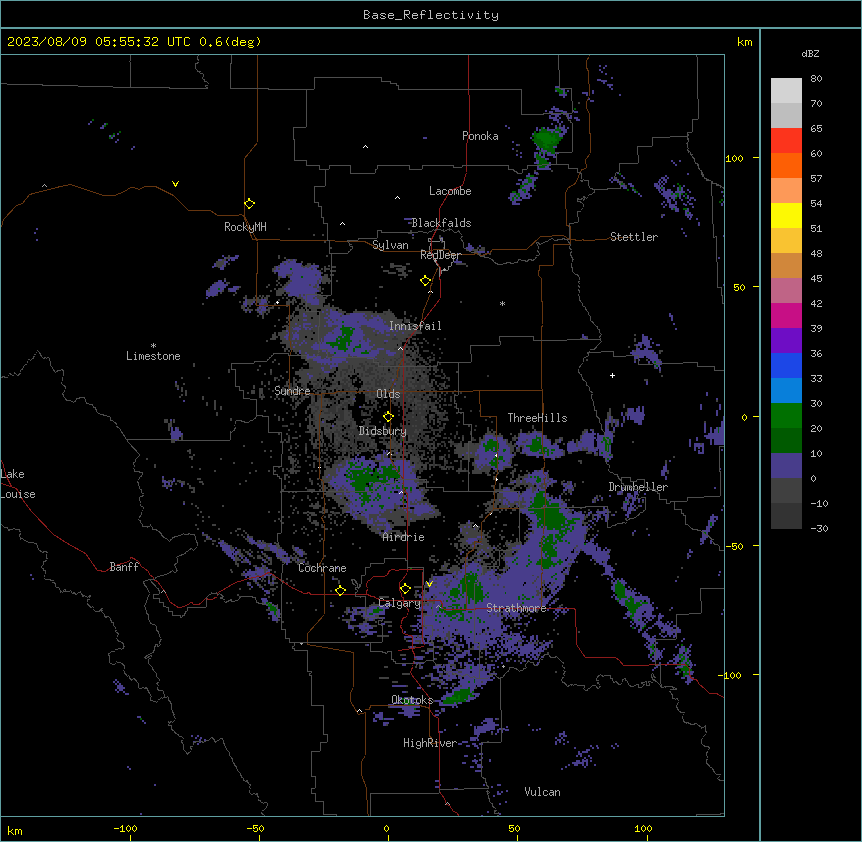Click the Strathmore city label
862x842 pixels.
516,608
